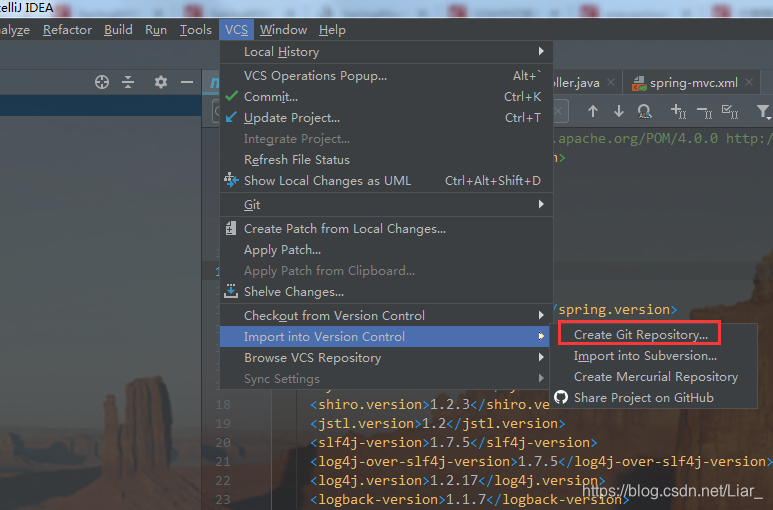
Task: Open the Help menu
Action: [x=332, y=30]
